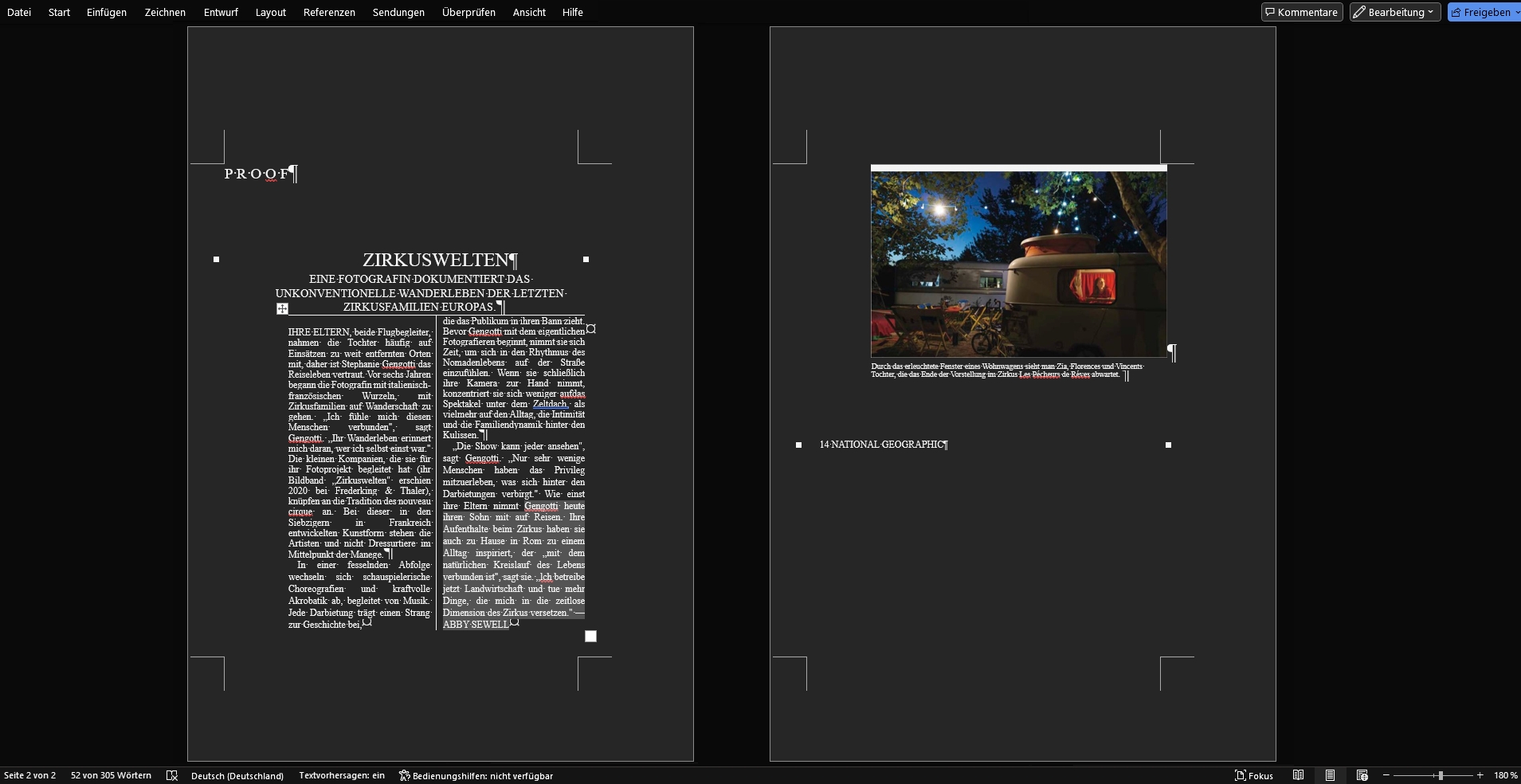Screen dimensions: 1521x784
Task: Open the Referenzen ribbon tab
Action: click(x=329, y=12)
